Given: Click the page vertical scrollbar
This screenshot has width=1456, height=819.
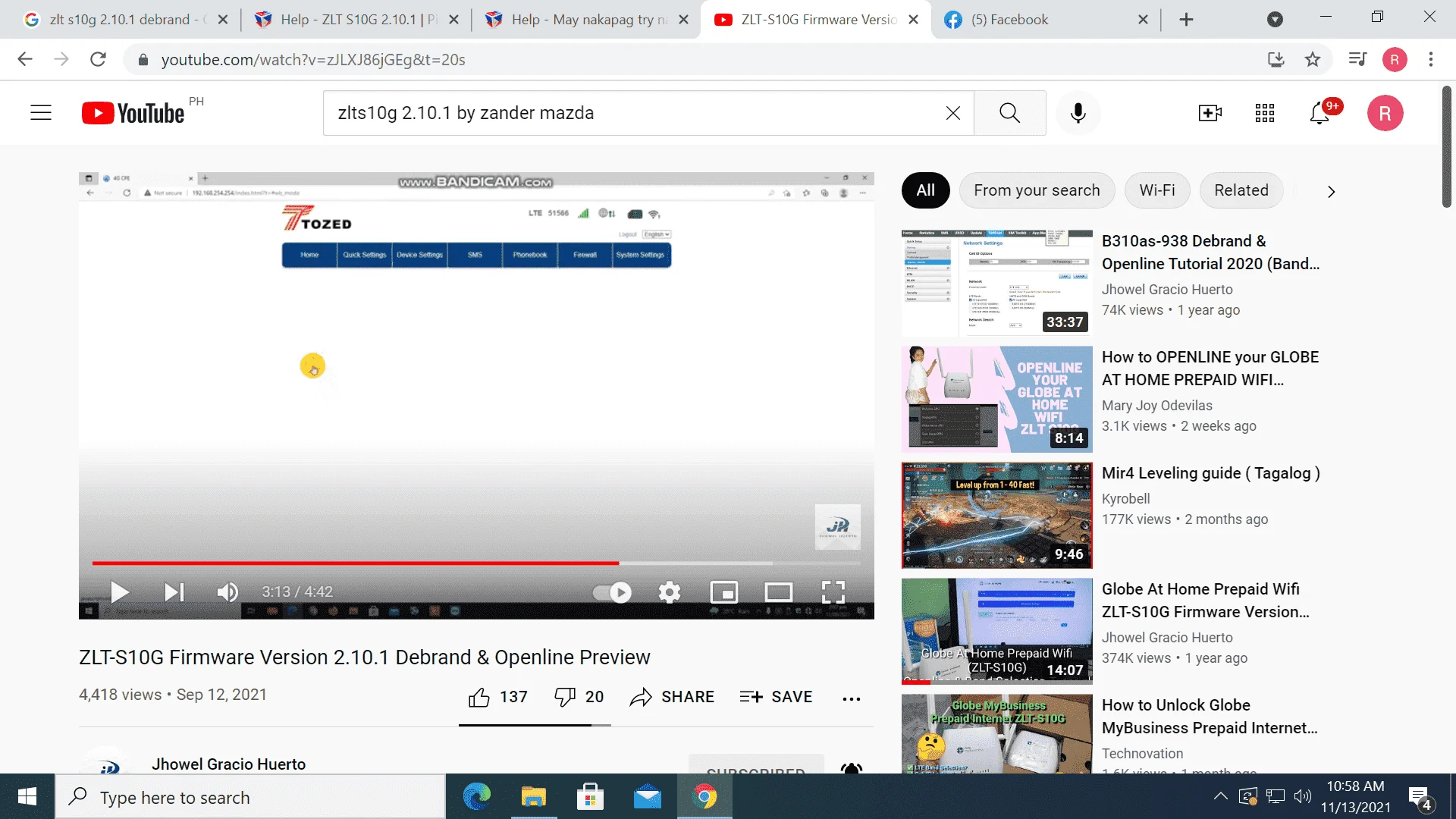Looking at the screenshot, I should pyautogui.click(x=1447, y=146).
